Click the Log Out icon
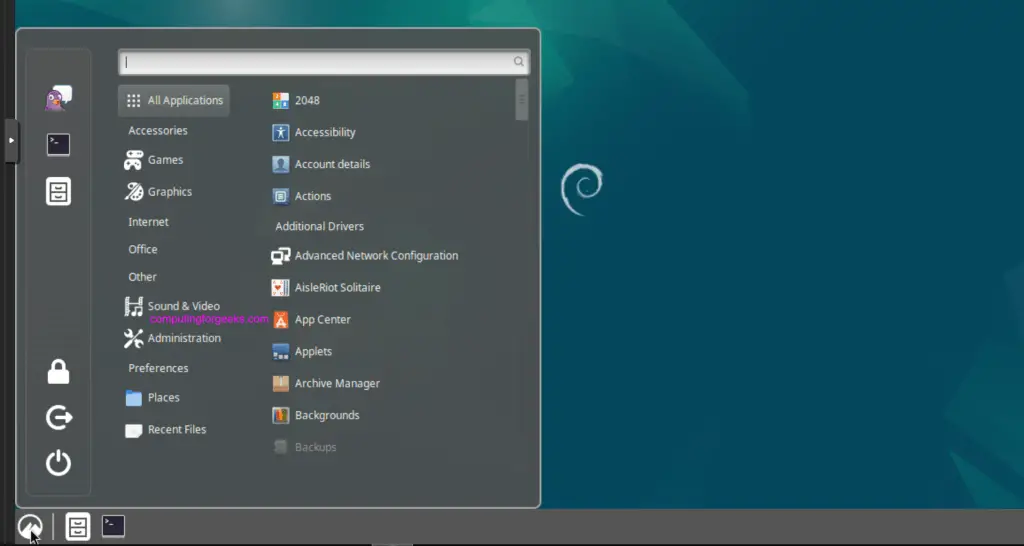1024x546 pixels. 58,417
